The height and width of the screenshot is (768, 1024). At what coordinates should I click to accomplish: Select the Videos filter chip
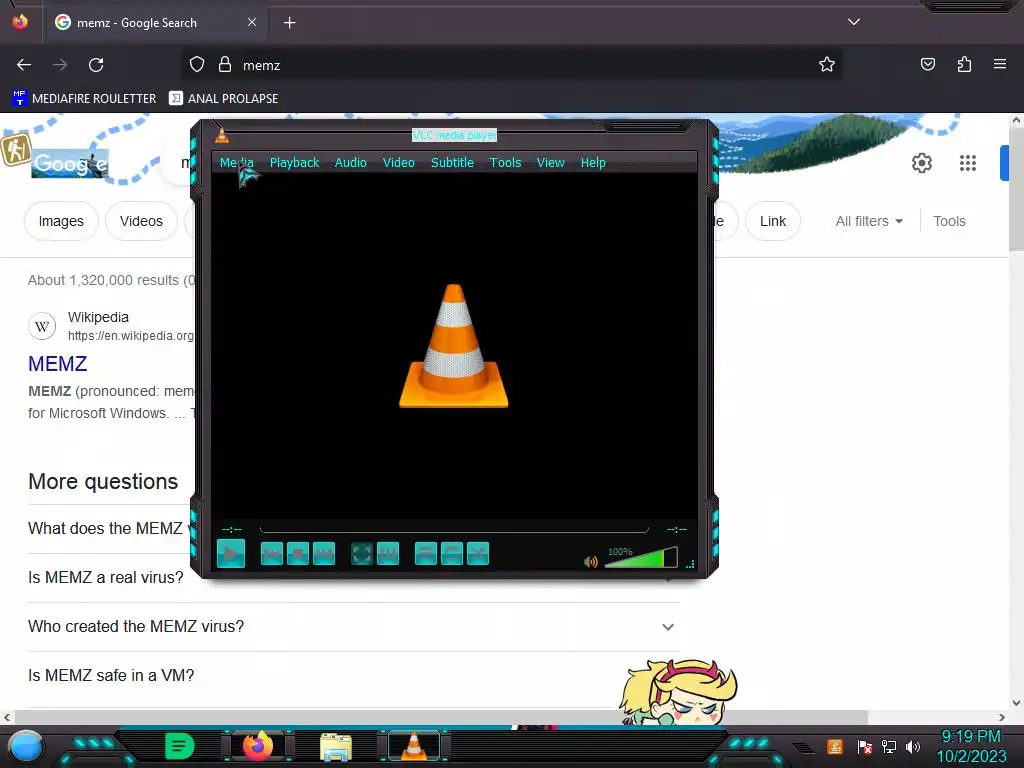tap(142, 221)
